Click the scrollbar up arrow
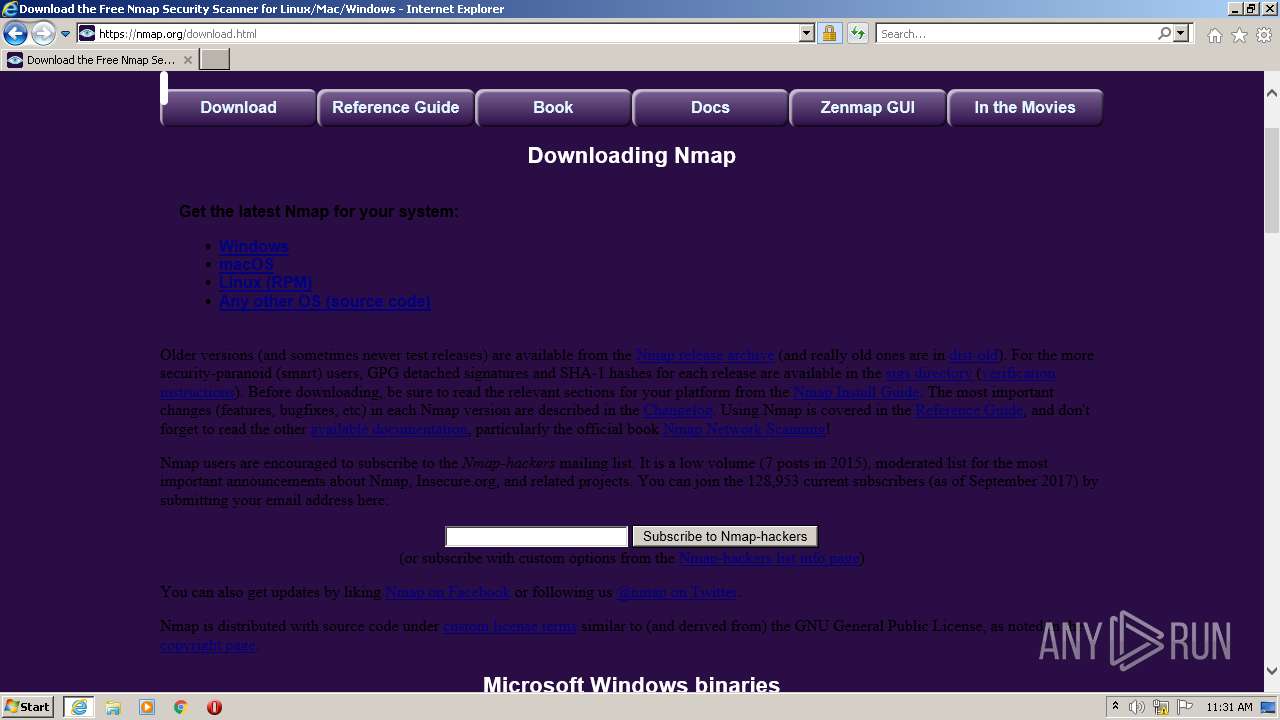Image resolution: width=1280 pixels, height=720 pixels. pos(1271,93)
